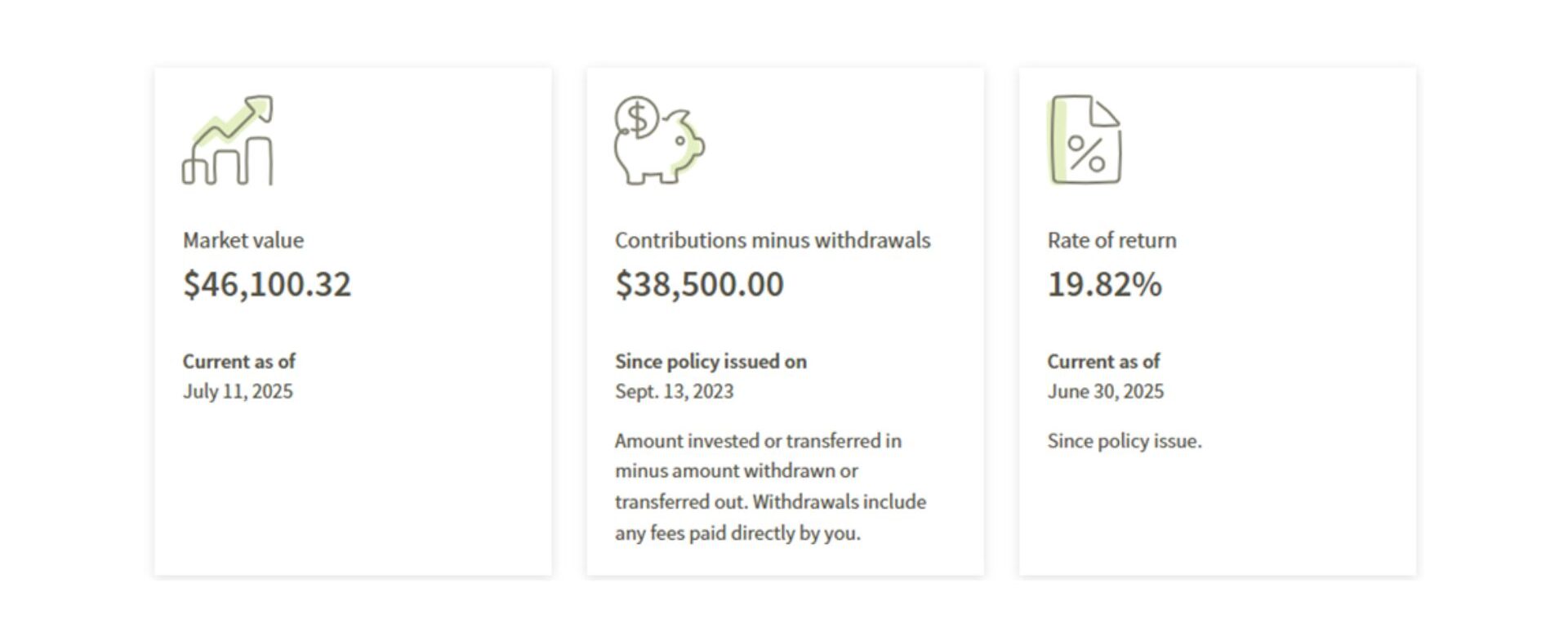Screen dimensions: 1568x637
Task: Click the July 11, 2025 date
Action: click(238, 391)
